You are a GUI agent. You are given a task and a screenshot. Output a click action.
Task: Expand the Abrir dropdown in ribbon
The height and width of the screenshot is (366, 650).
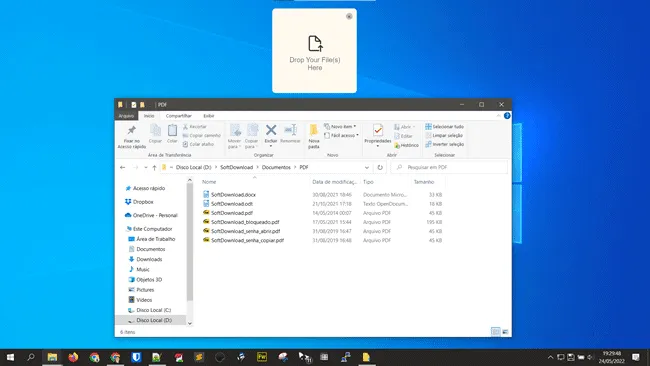pyautogui.click(x=405, y=127)
